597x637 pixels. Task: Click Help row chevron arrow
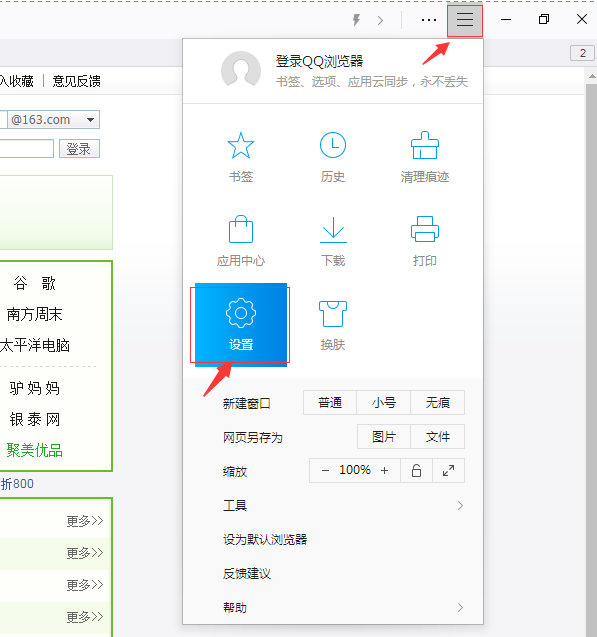click(460, 608)
